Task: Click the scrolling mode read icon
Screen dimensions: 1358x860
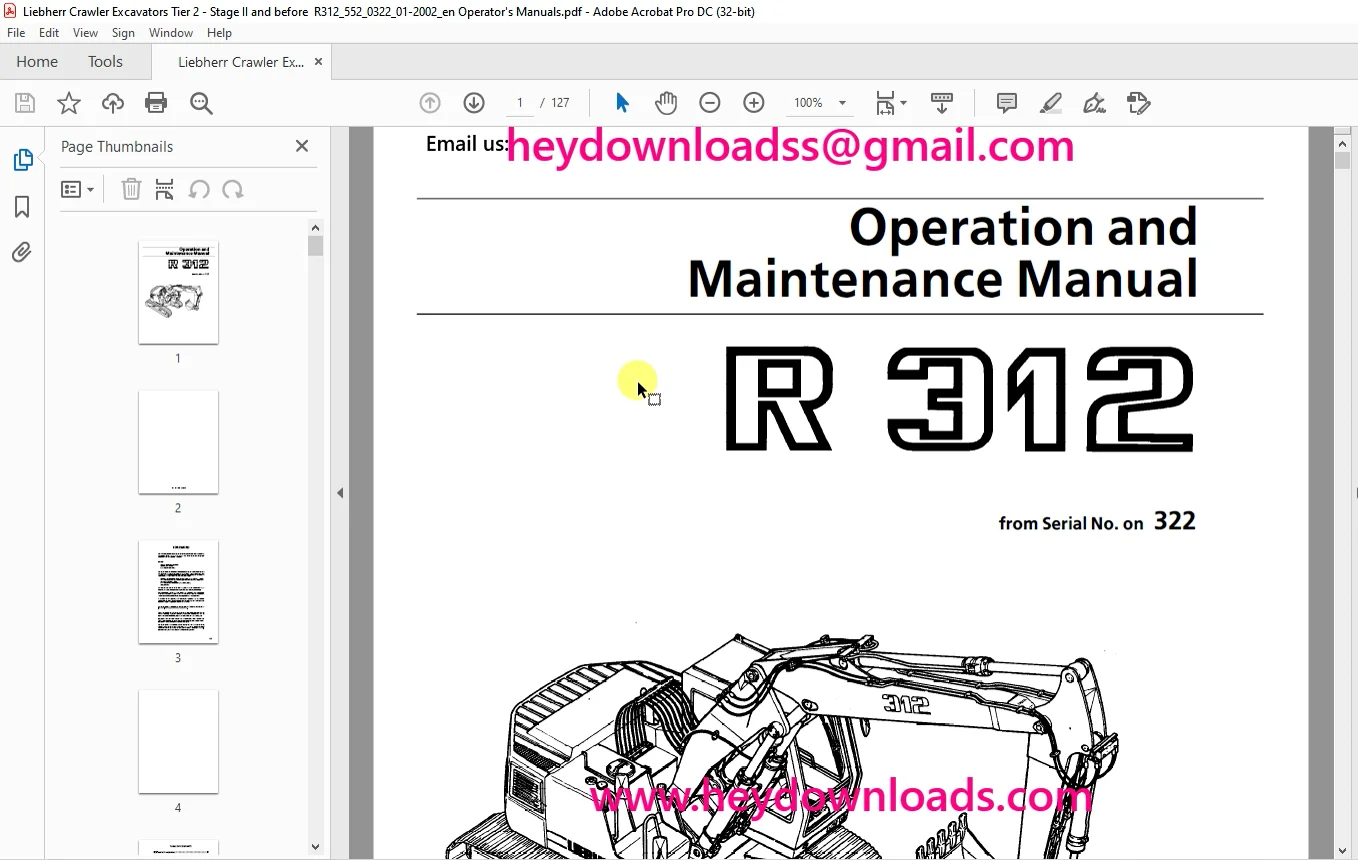Action: tap(941, 103)
